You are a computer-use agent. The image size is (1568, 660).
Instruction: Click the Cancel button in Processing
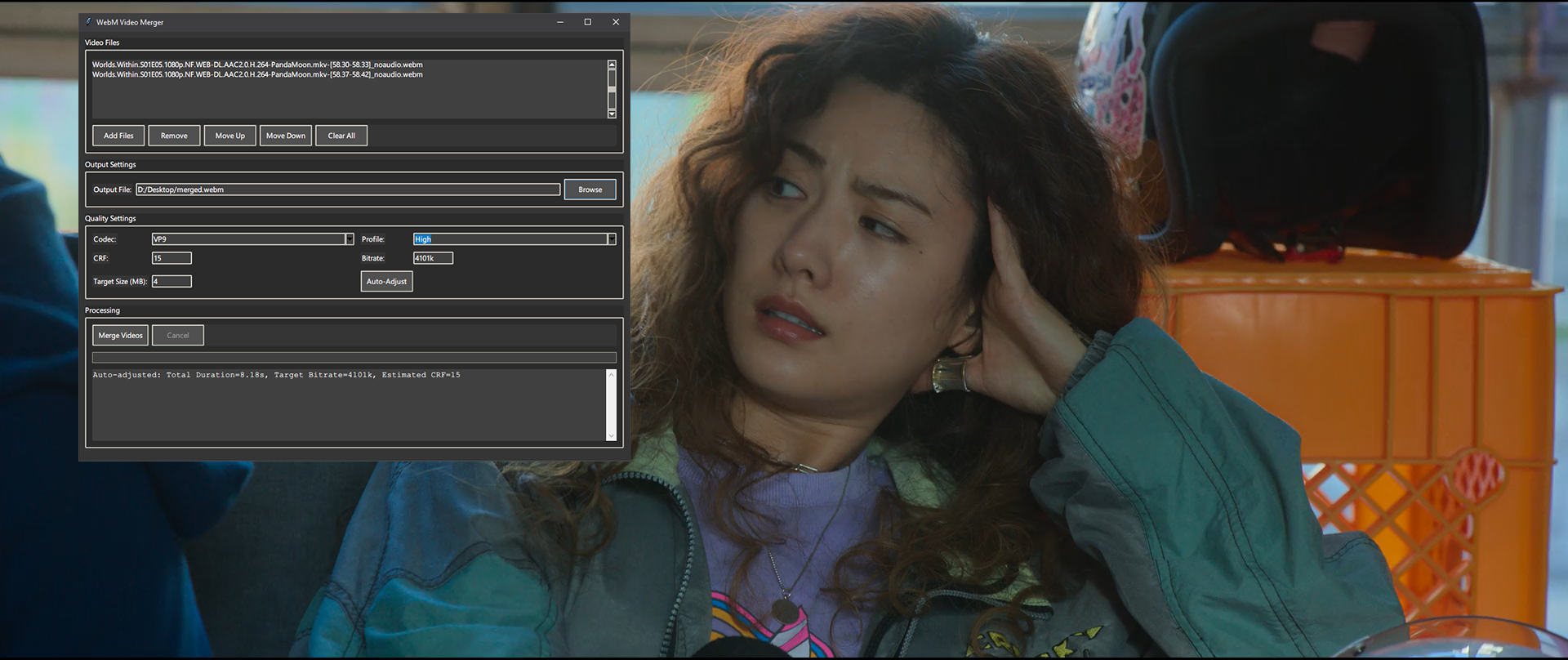[x=178, y=335]
